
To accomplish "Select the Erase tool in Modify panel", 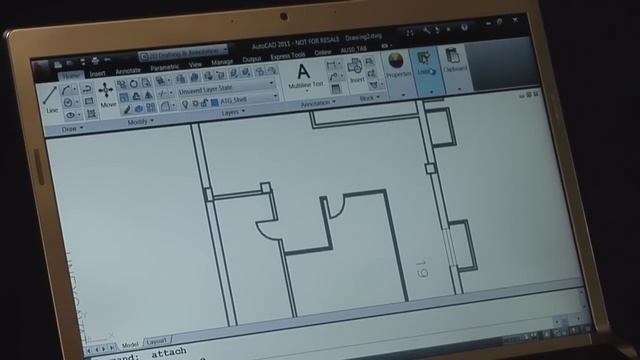I will [127, 109].
